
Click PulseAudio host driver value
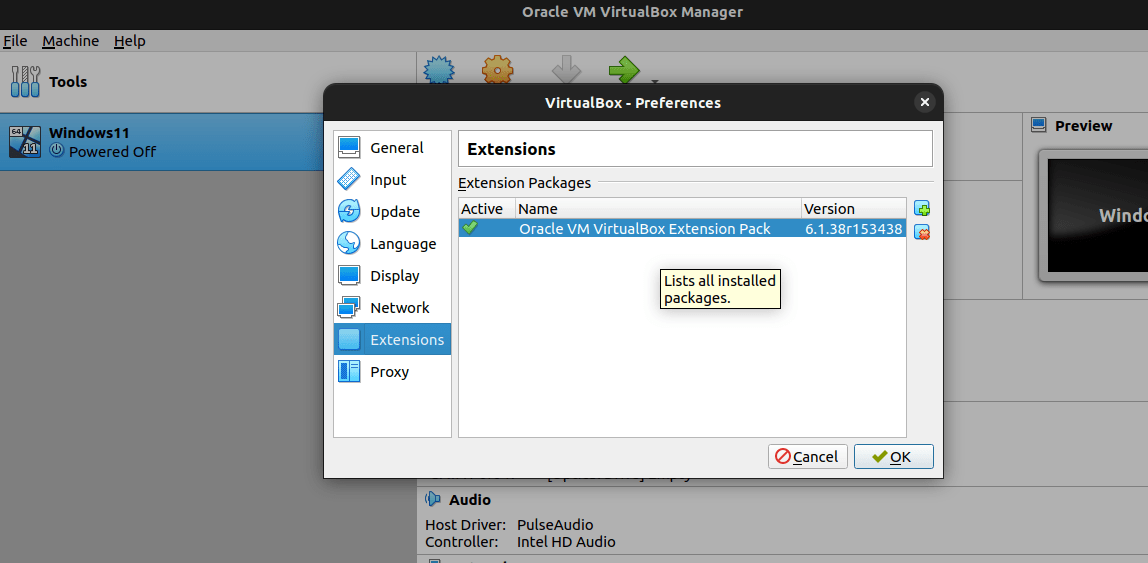[x=555, y=525]
